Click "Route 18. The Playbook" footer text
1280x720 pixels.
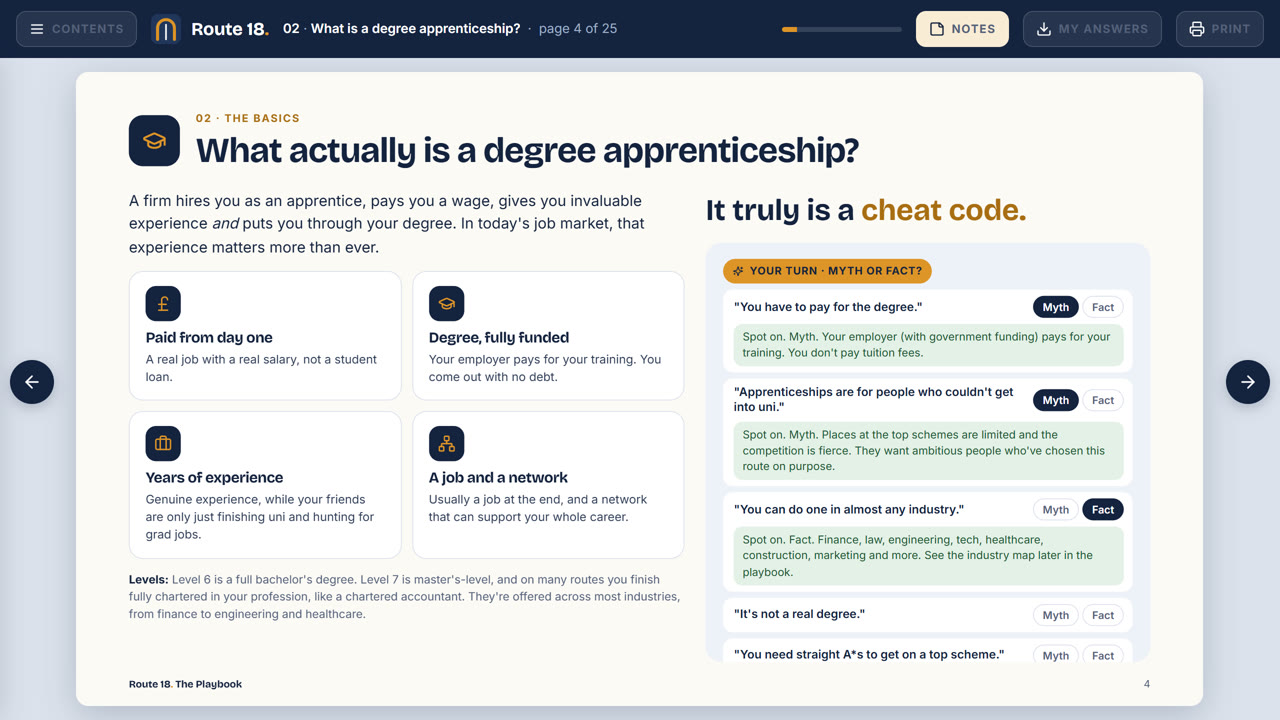185,684
